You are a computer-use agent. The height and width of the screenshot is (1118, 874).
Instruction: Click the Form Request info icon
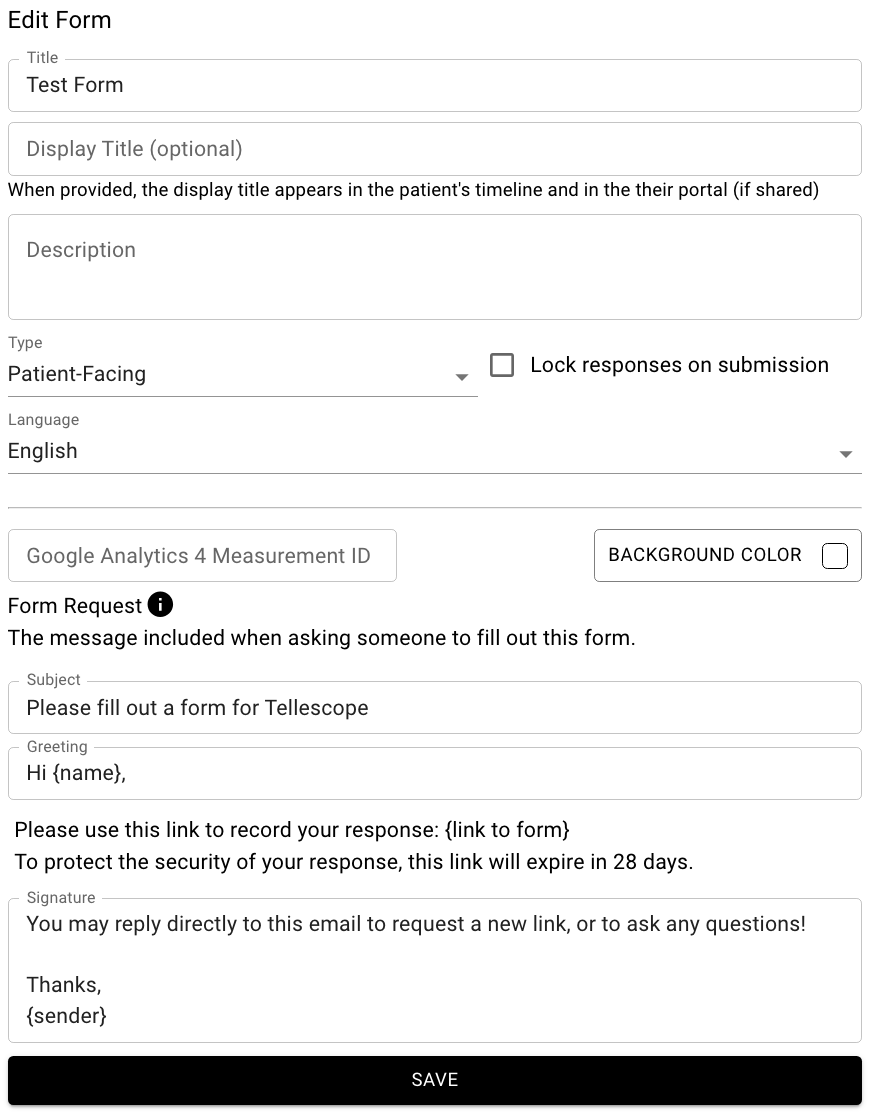click(160, 604)
